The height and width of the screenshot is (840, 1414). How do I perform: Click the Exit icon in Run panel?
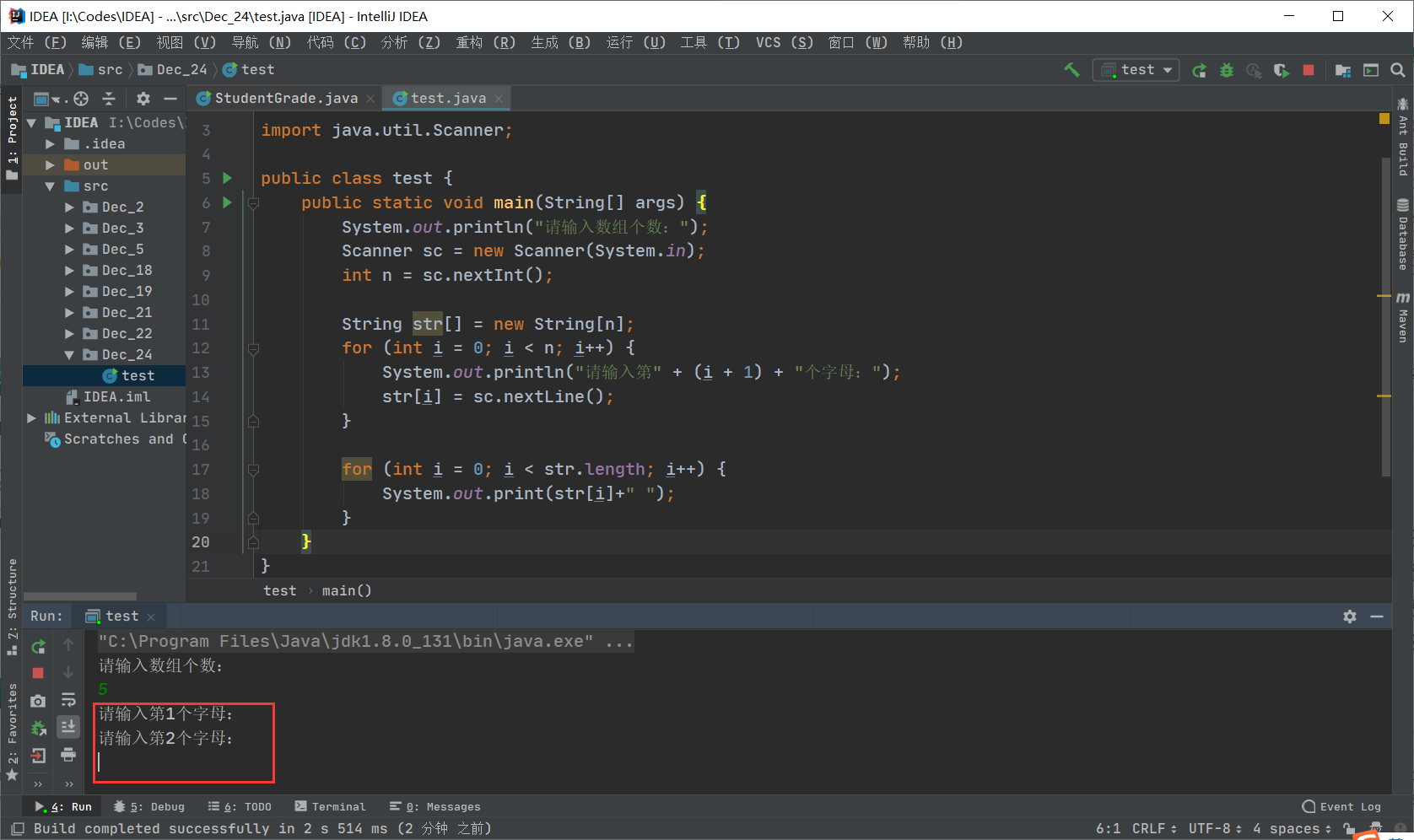pos(38,755)
